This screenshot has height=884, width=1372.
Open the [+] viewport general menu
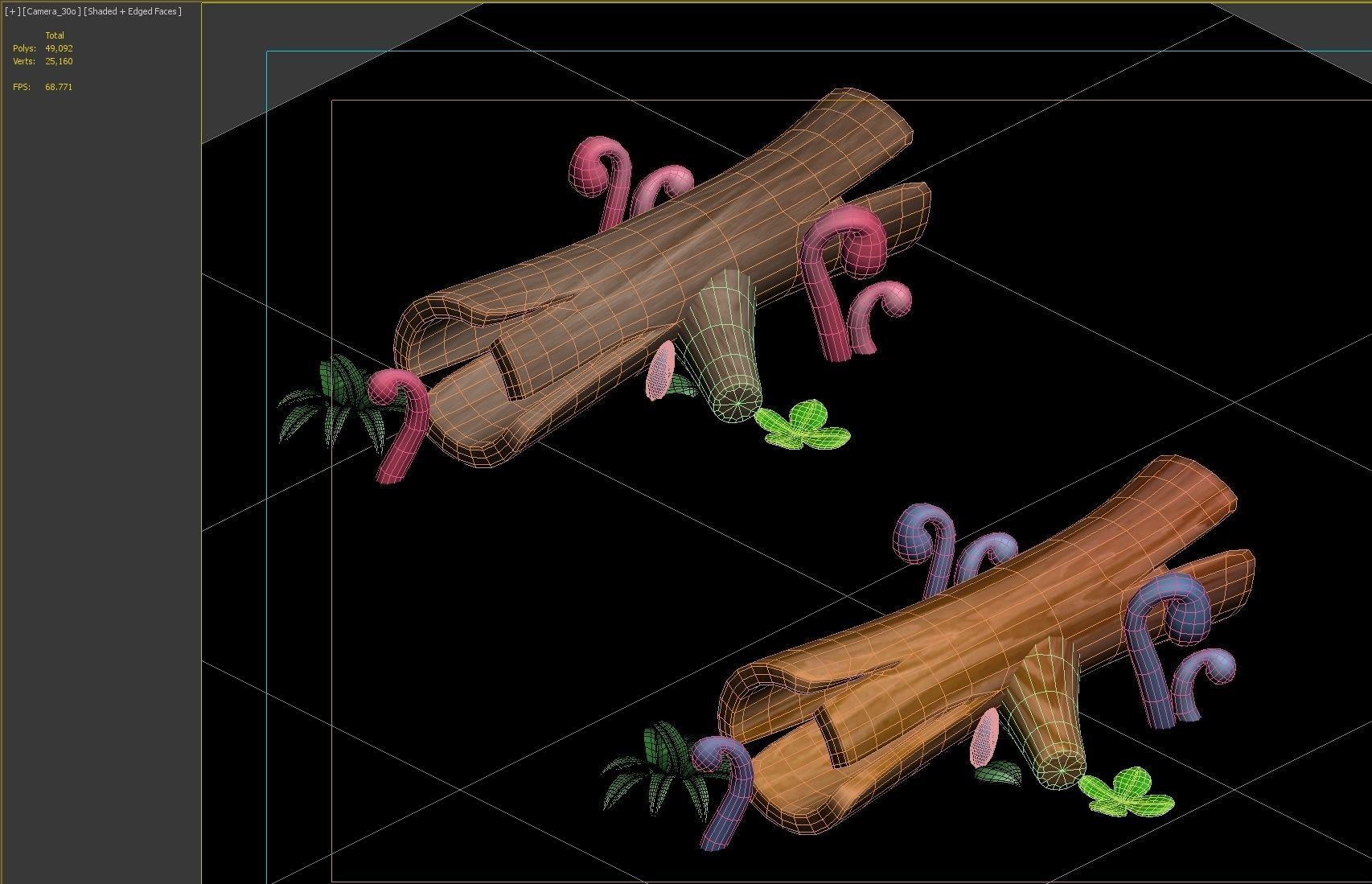12,11
